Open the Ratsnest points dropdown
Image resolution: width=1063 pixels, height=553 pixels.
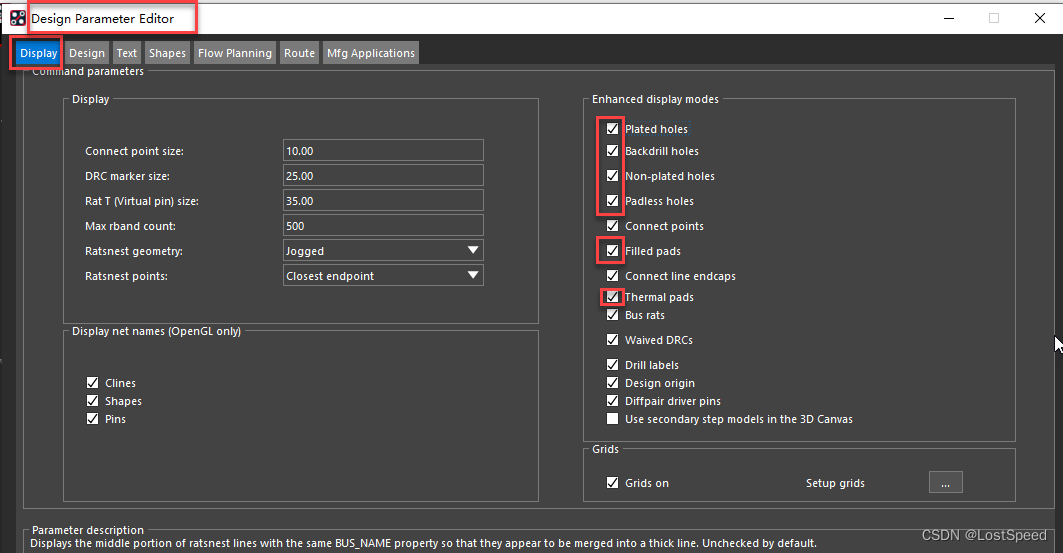point(473,275)
